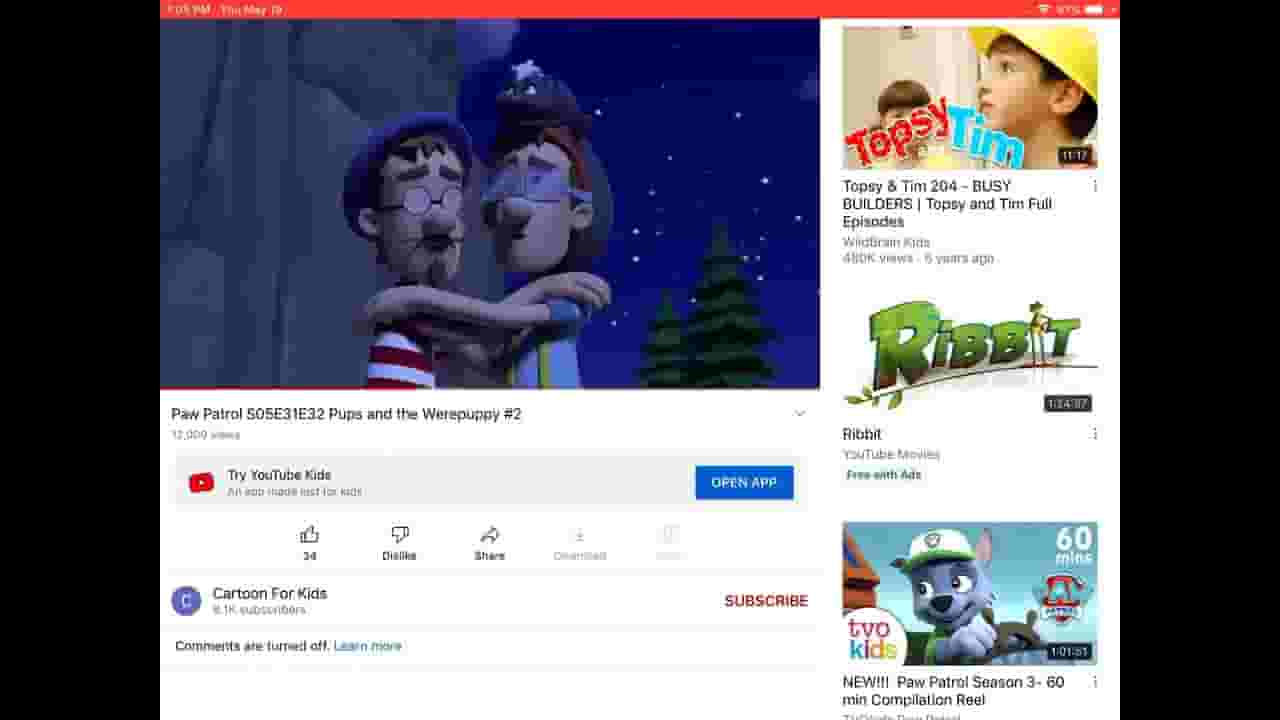Like the video with thumbs up icon
Screen dimensions: 1280x720
(x=309, y=535)
